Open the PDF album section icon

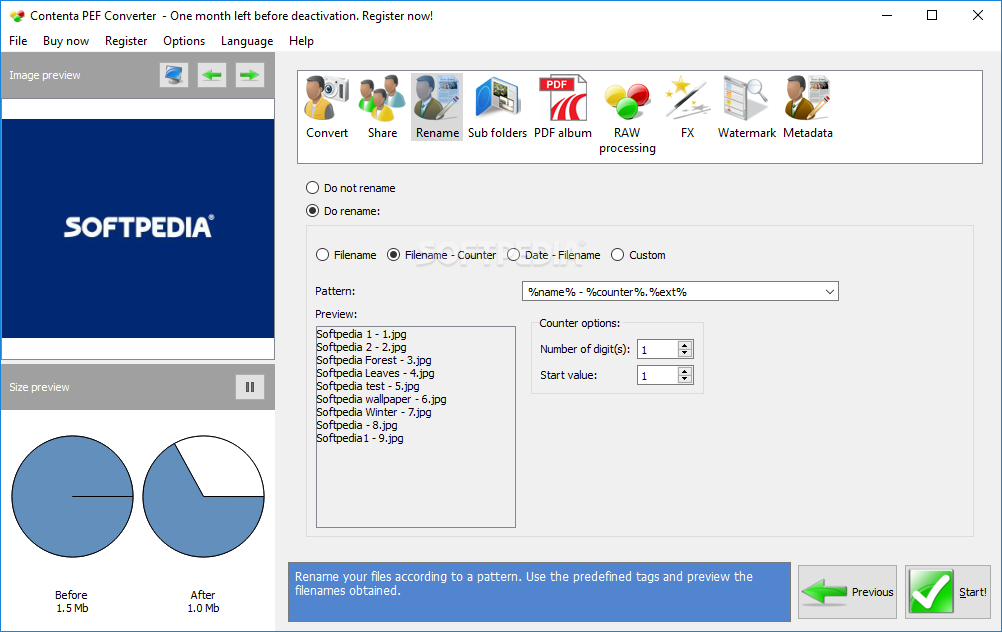click(x=562, y=107)
